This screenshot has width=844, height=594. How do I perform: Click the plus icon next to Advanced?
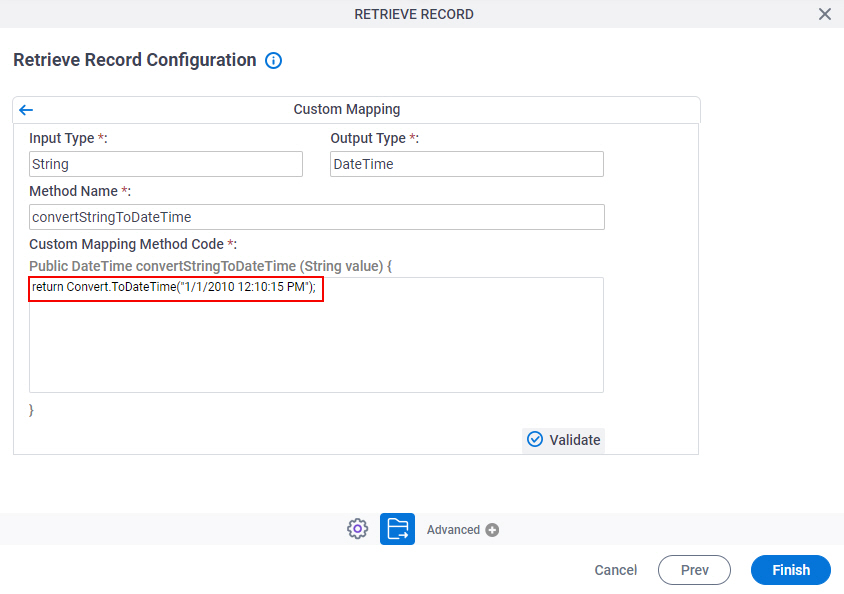tap(492, 530)
